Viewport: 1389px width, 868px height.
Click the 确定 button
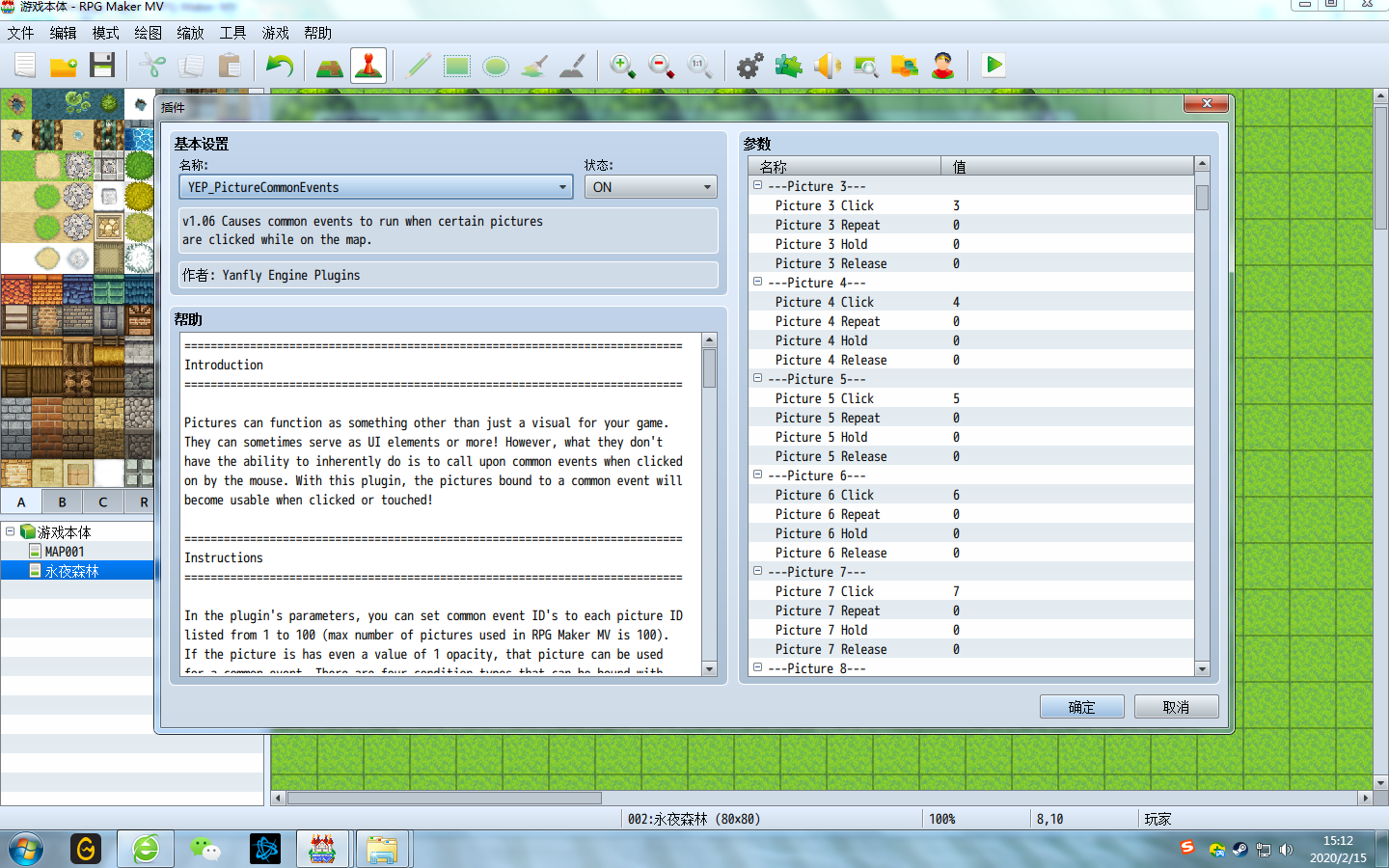pos(1082,707)
